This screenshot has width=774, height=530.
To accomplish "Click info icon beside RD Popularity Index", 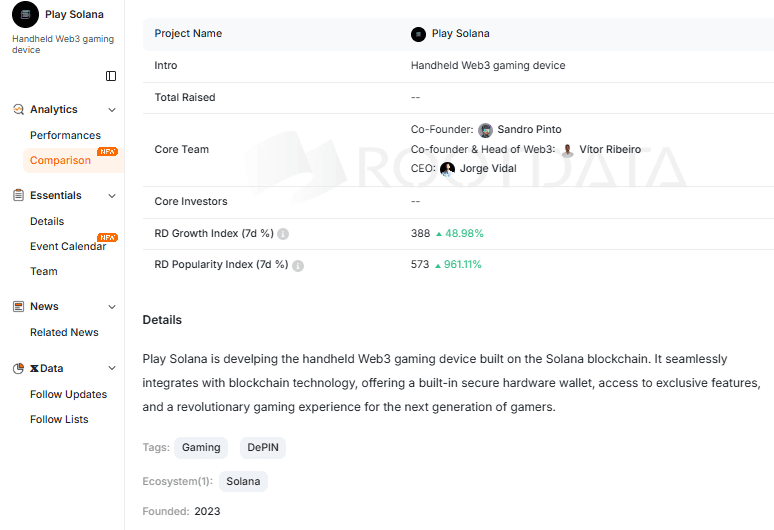I will tap(298, 265).
